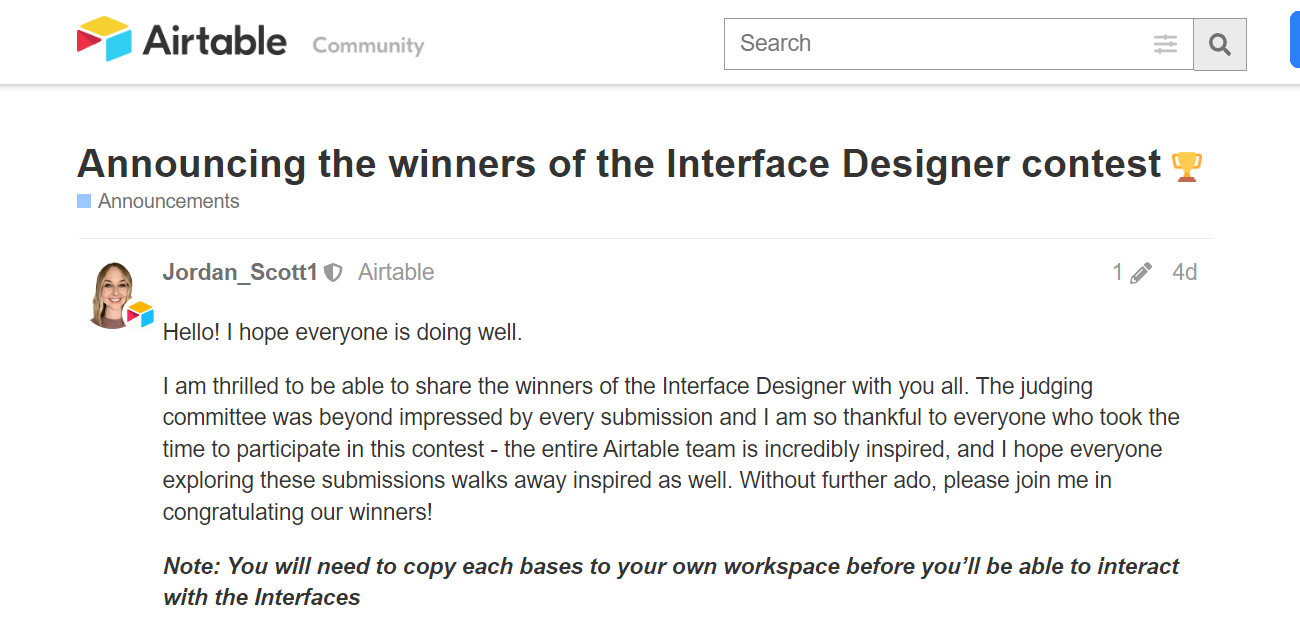Click the grey Airtable user title

pyautogui.click(x=396, y=272)
